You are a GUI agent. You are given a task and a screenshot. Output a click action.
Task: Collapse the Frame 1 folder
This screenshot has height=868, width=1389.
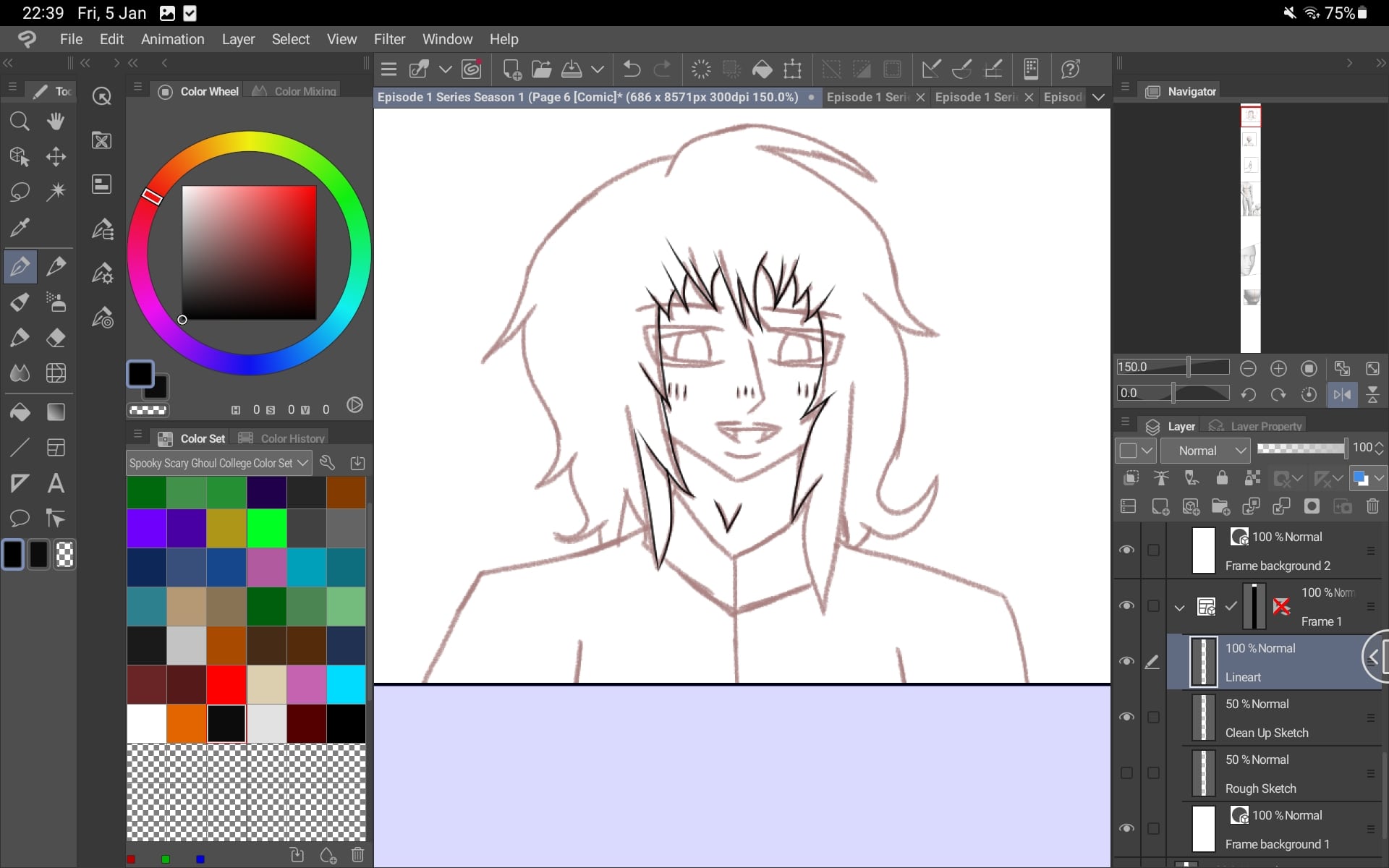tap(1179, 607)
